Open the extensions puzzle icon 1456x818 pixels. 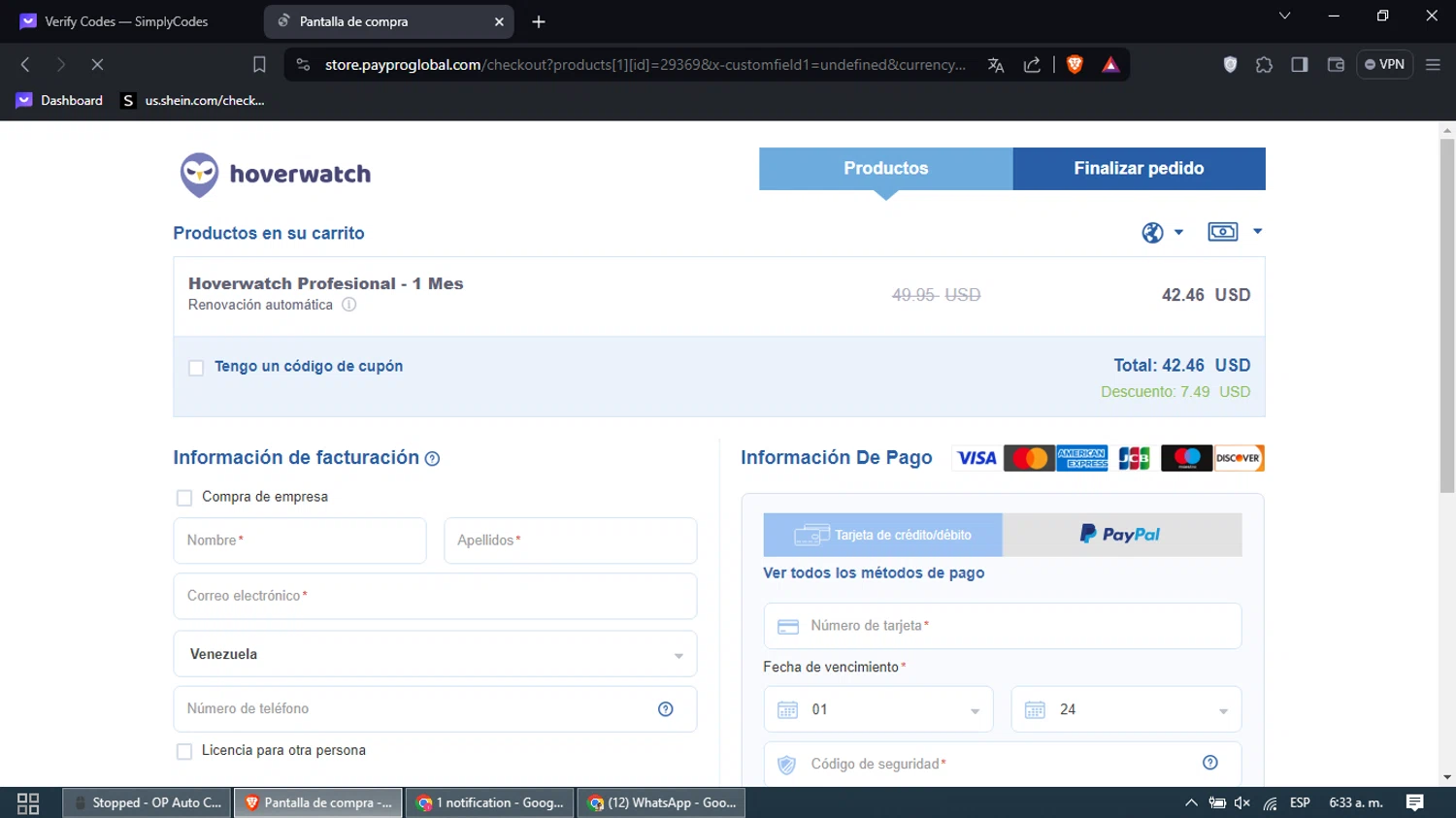click(x=1264, y=65)
